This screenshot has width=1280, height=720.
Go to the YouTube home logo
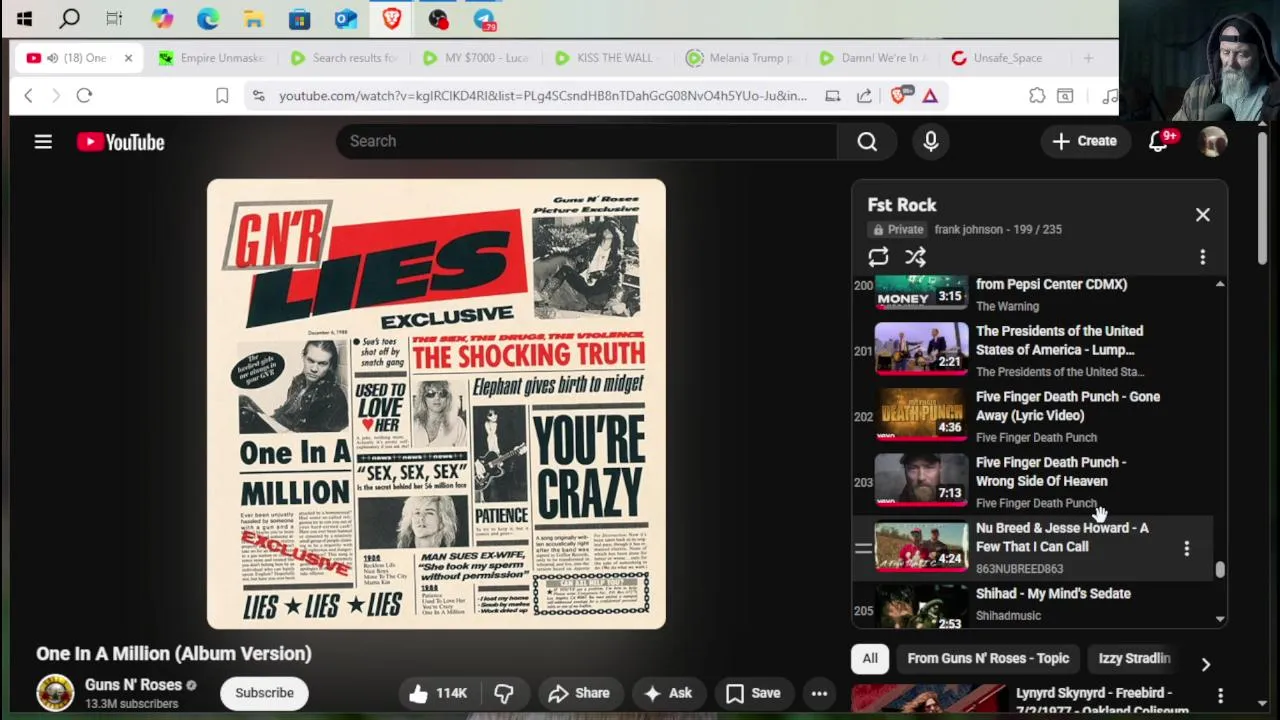click(x=120, y=142)
